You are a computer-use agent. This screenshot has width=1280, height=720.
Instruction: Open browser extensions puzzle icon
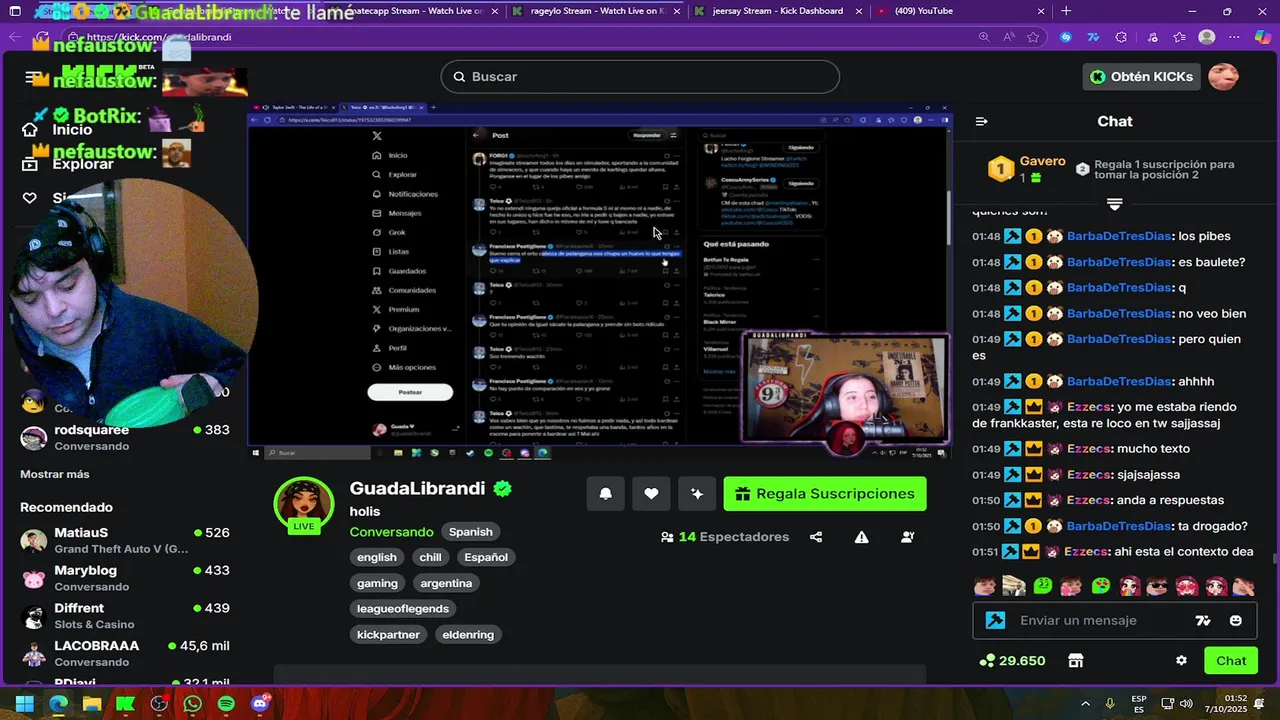click(x=1121, y=37)
